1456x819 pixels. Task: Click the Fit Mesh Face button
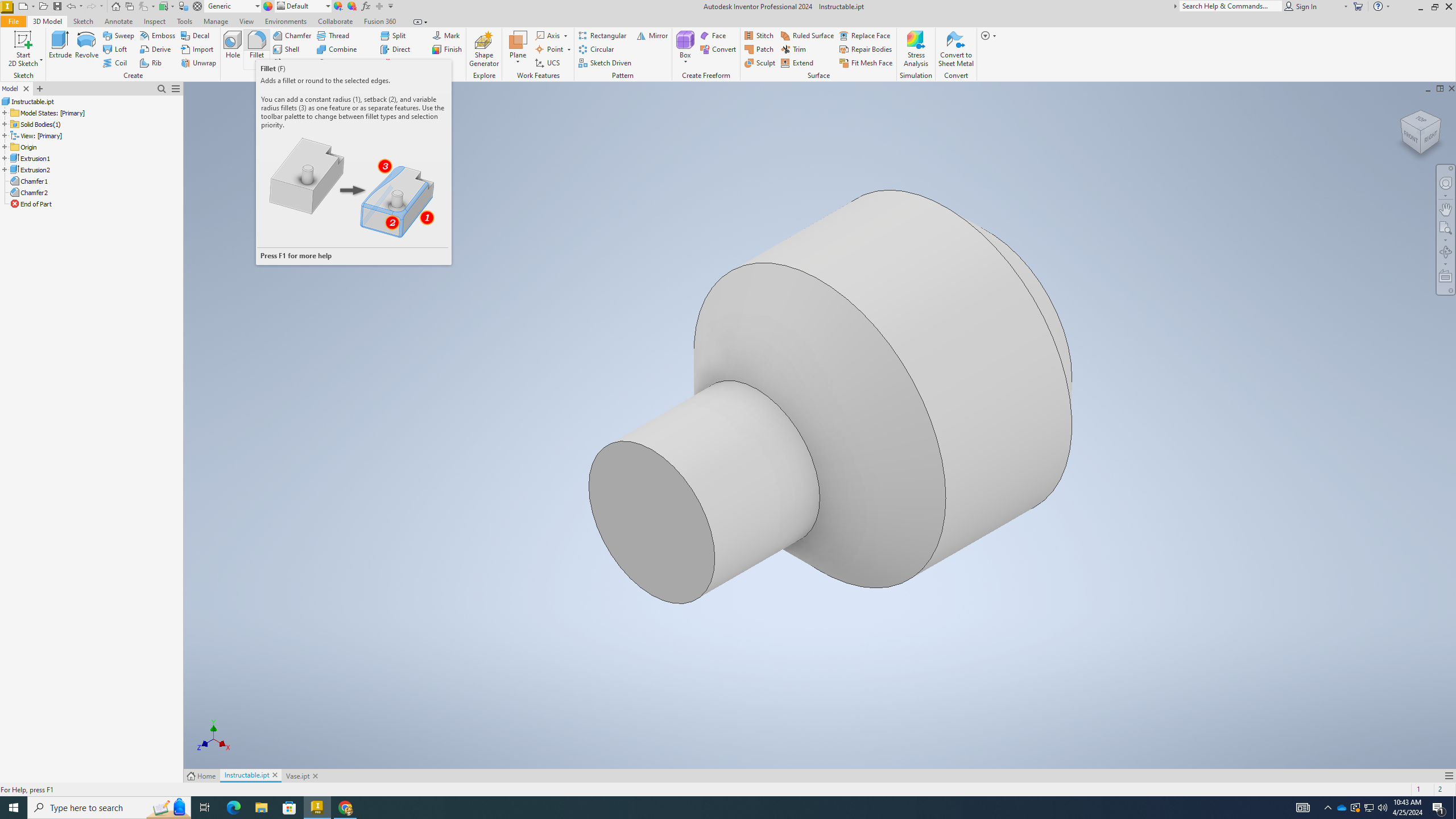click(x=866, y=63)
